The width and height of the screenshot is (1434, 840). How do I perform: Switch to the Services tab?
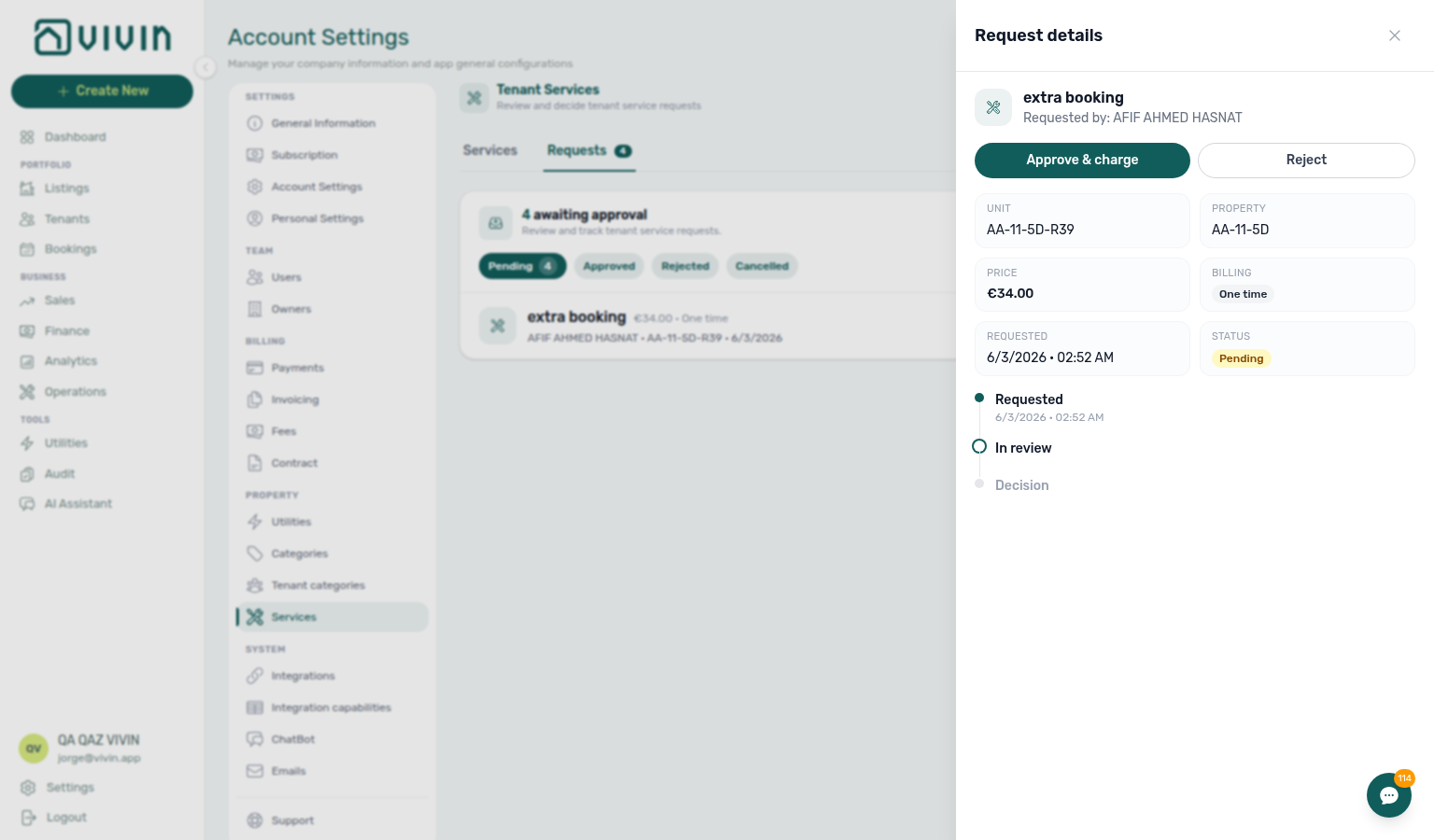(x=490, y=150)
